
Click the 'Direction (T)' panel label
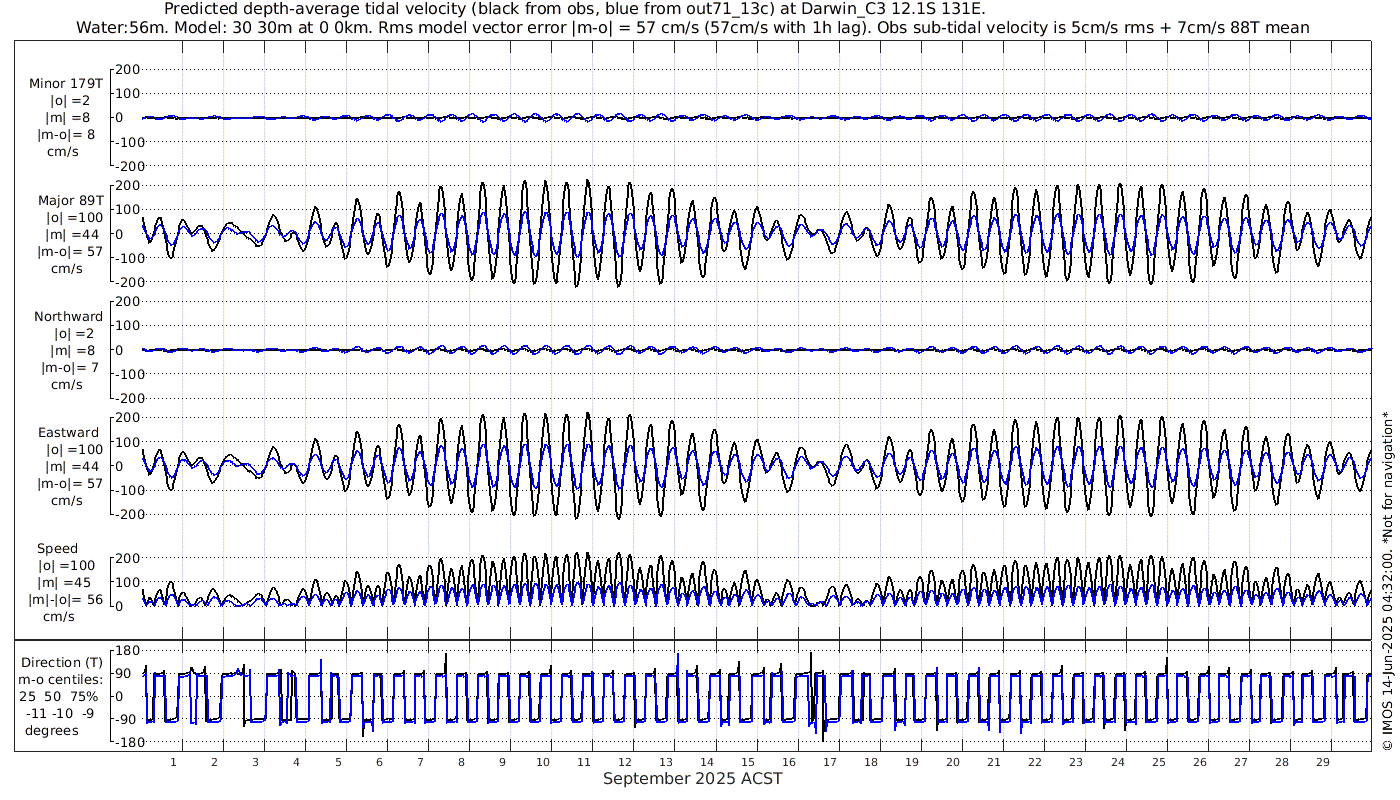point(62,662)
